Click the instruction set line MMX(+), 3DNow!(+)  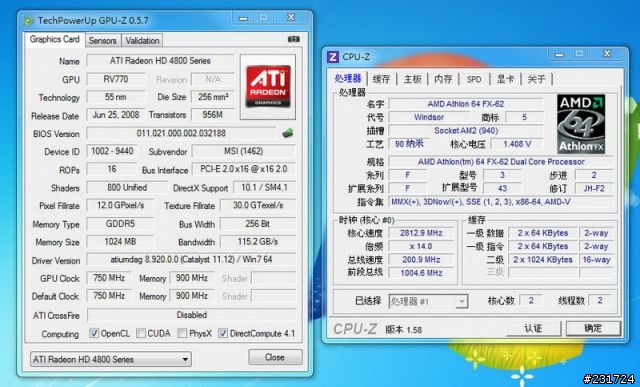(501, 202)
